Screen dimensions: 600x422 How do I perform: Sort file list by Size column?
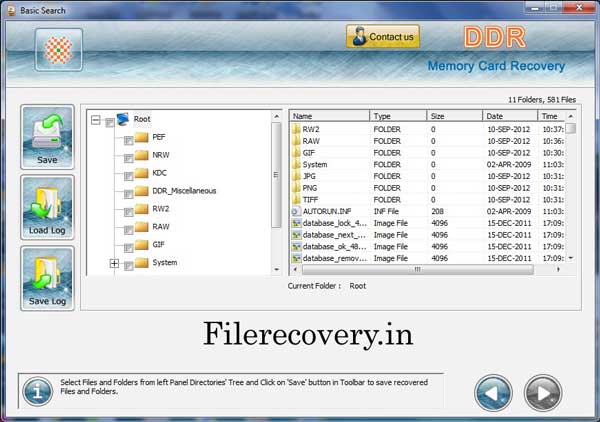click(x=454, y=116)
